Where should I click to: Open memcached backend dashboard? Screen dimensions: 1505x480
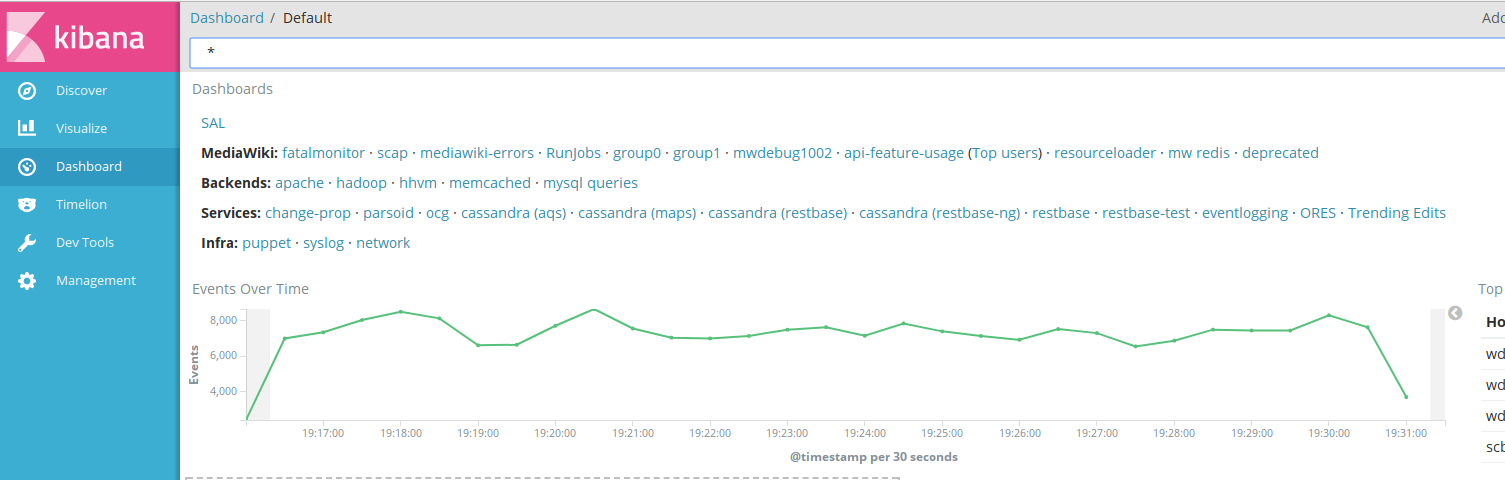coord(490,183)
